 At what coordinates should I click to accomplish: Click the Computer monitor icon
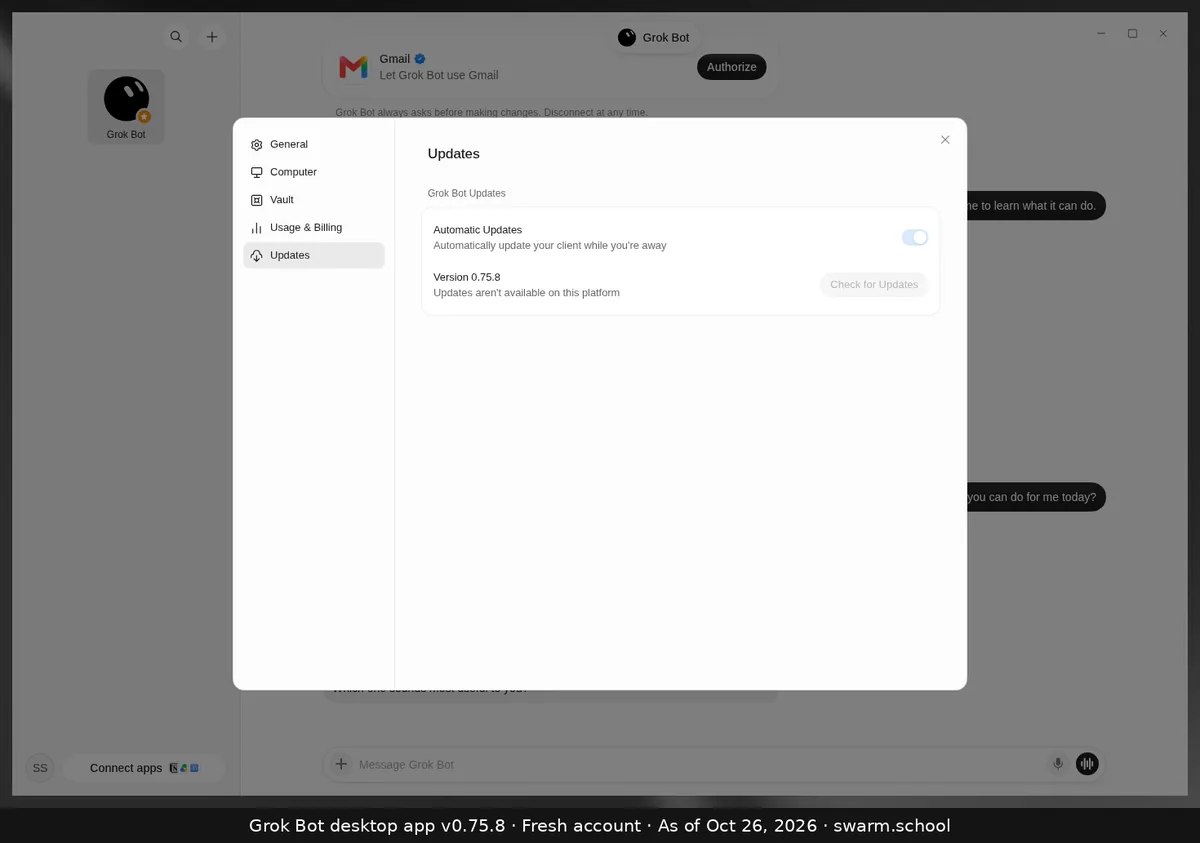pyautogui.click(x=257, y=172)
